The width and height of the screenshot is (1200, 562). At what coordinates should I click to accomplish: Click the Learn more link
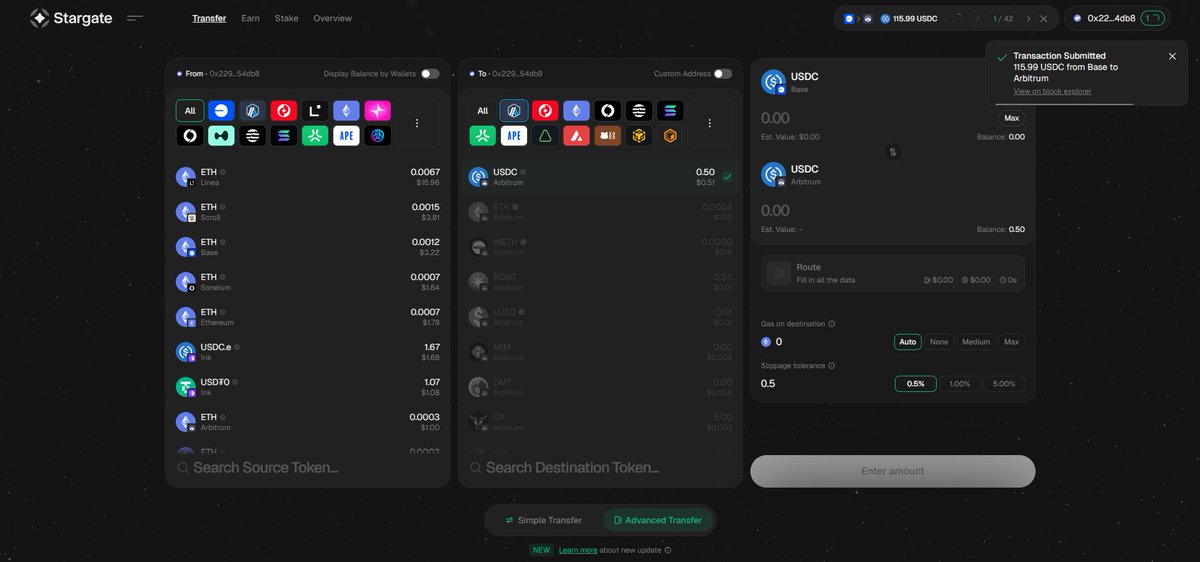point(578,550)
